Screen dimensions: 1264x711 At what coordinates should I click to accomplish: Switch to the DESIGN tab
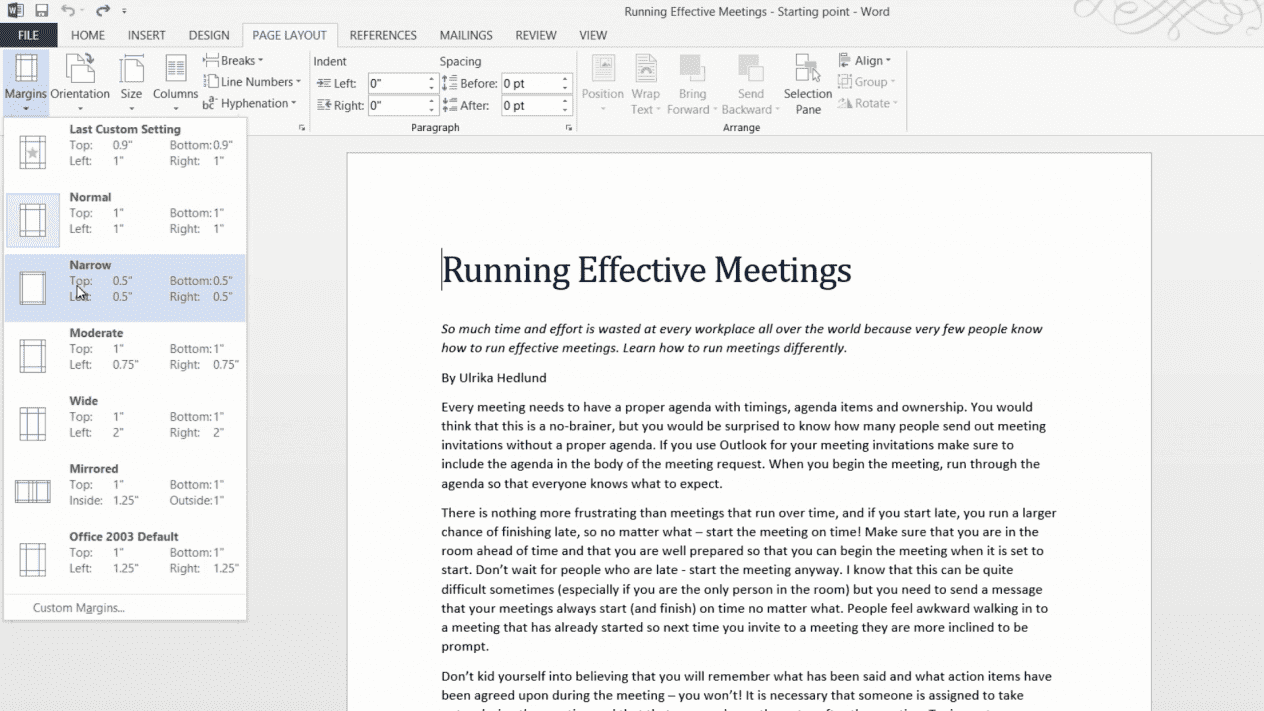pos(209,35)
